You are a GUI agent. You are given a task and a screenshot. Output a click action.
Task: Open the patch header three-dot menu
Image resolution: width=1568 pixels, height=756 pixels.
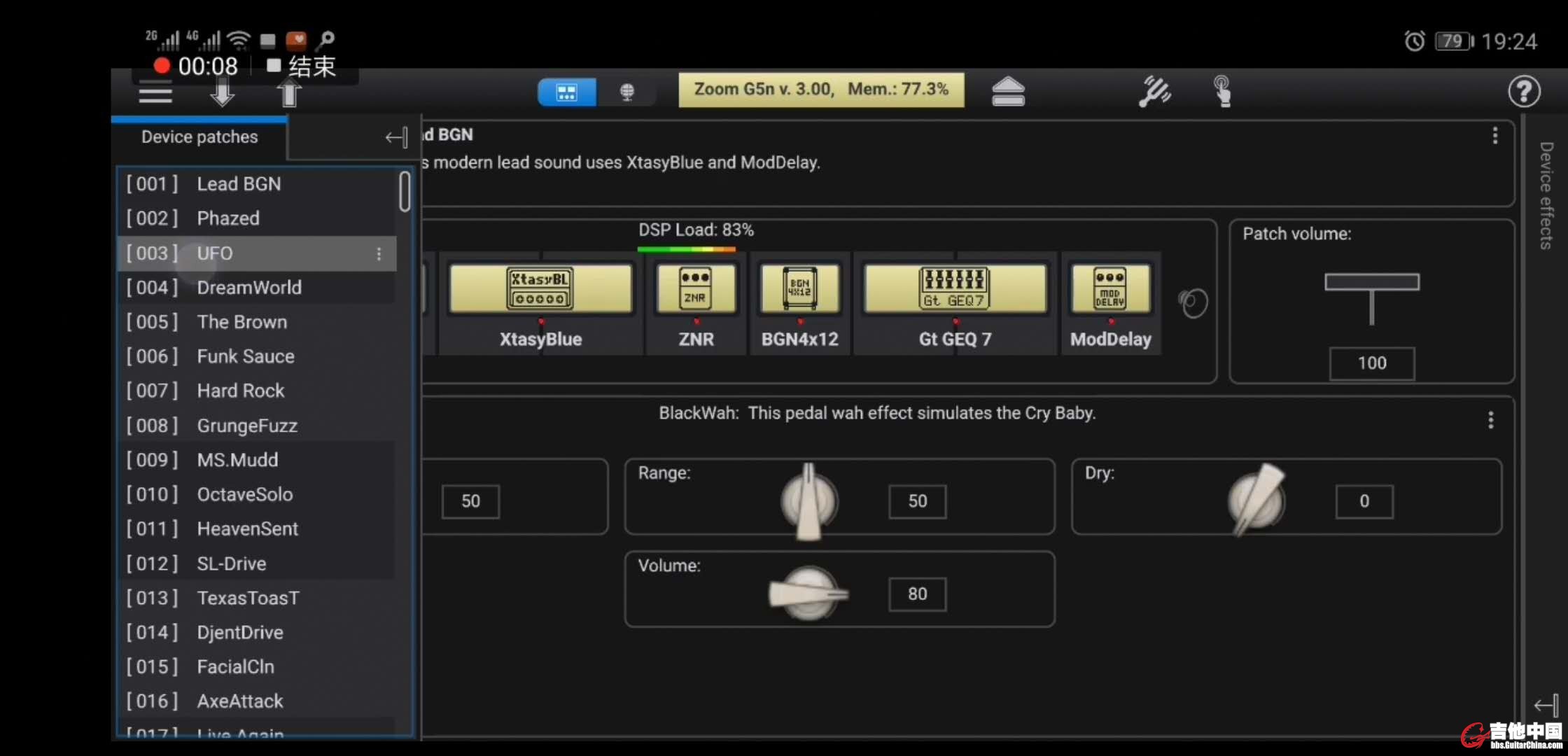pyautogui.click(x=1494, y=136)
